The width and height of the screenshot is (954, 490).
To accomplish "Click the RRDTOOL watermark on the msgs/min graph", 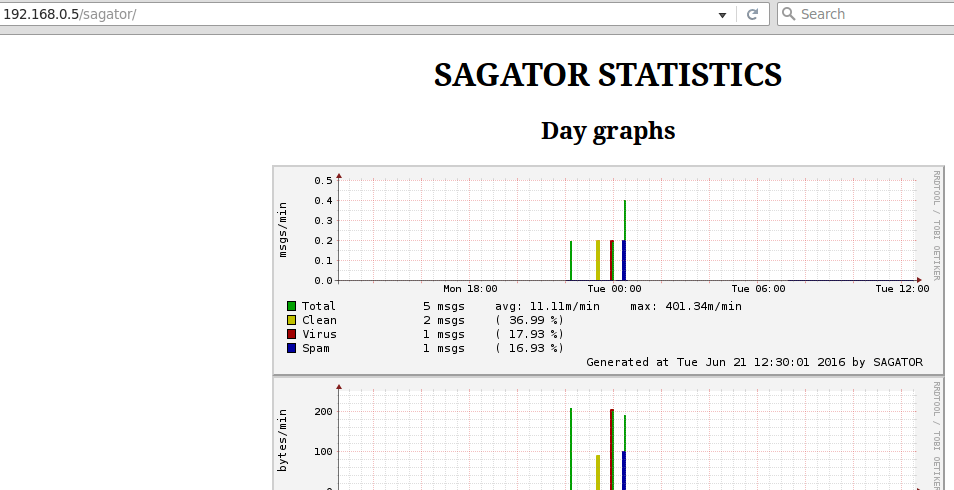I will point(937,225).
